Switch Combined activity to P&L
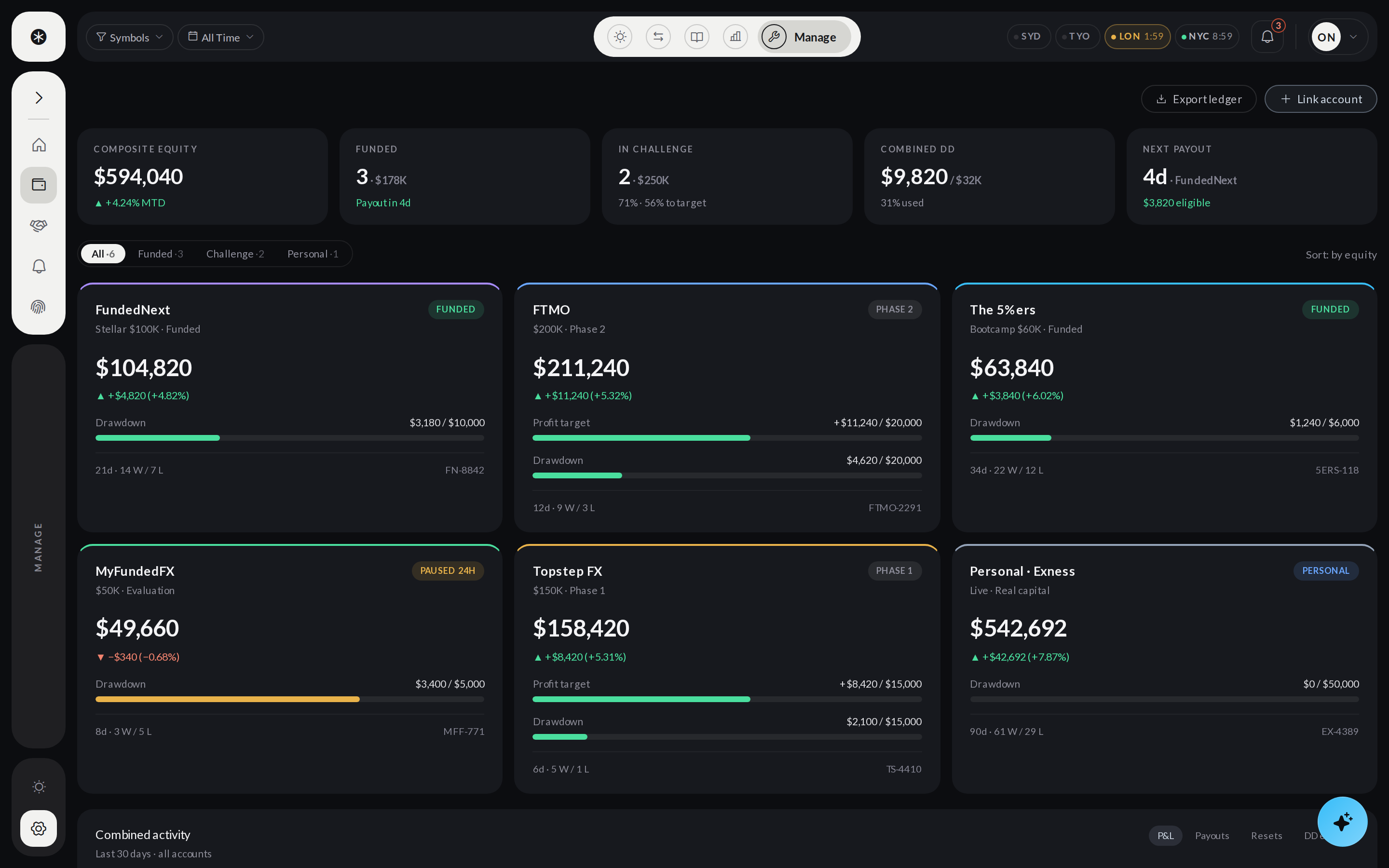This screenshot has width=1389, height=868. (1165, 835)
